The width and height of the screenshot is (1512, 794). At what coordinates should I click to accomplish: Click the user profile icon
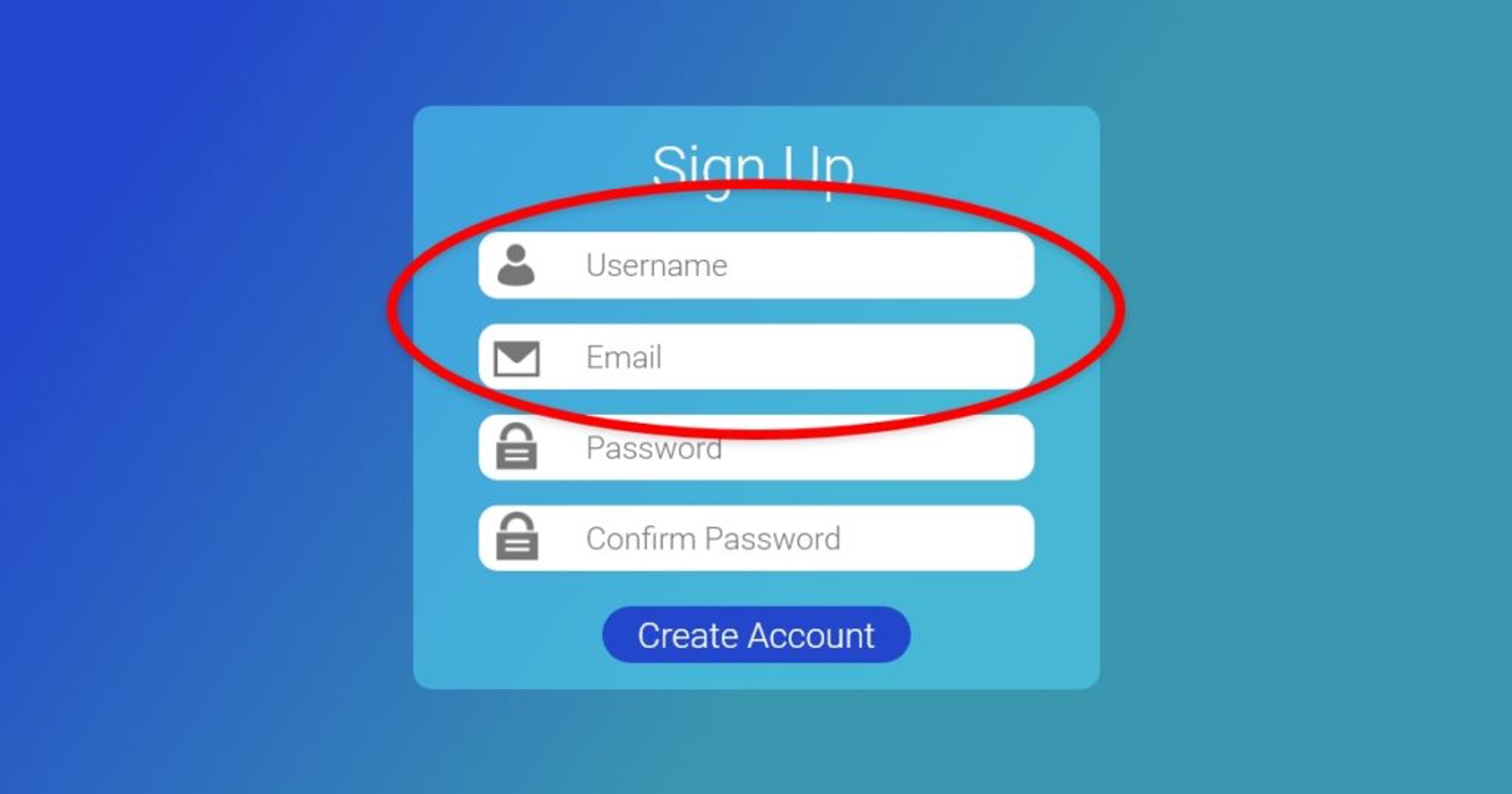pos(515,265)
